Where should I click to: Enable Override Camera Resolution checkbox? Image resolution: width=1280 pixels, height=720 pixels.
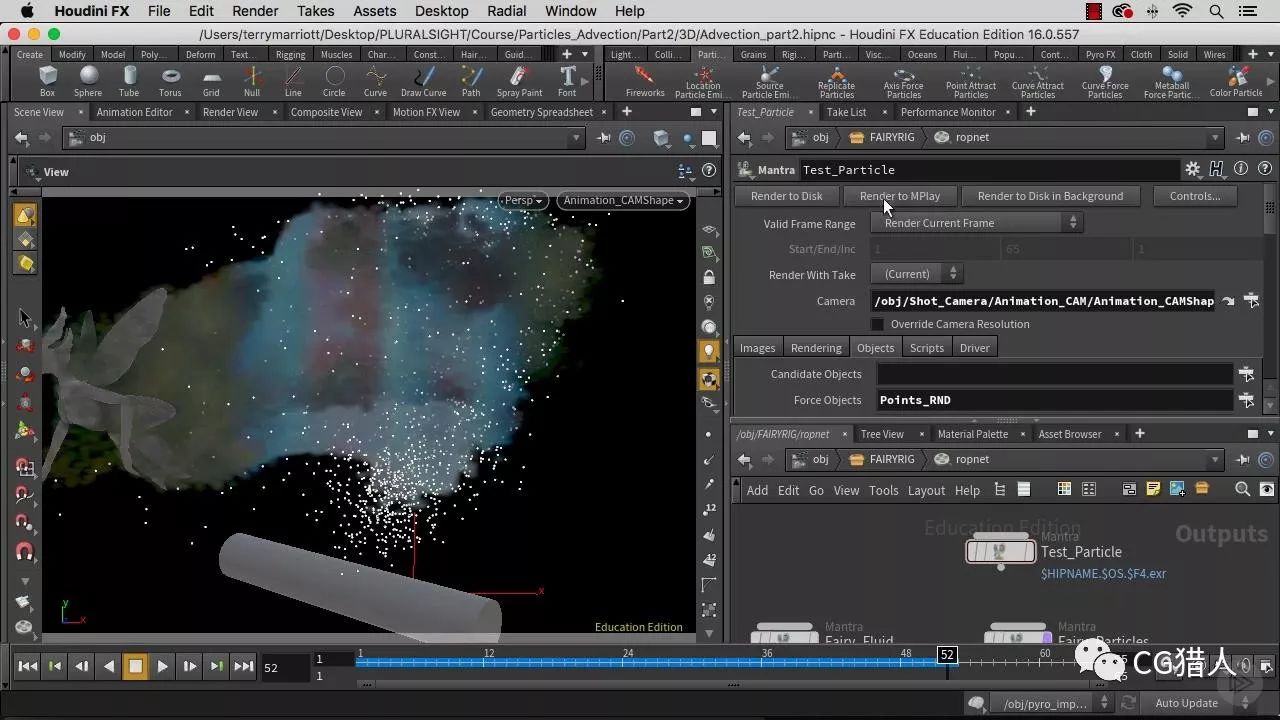(x=878, y=324)
